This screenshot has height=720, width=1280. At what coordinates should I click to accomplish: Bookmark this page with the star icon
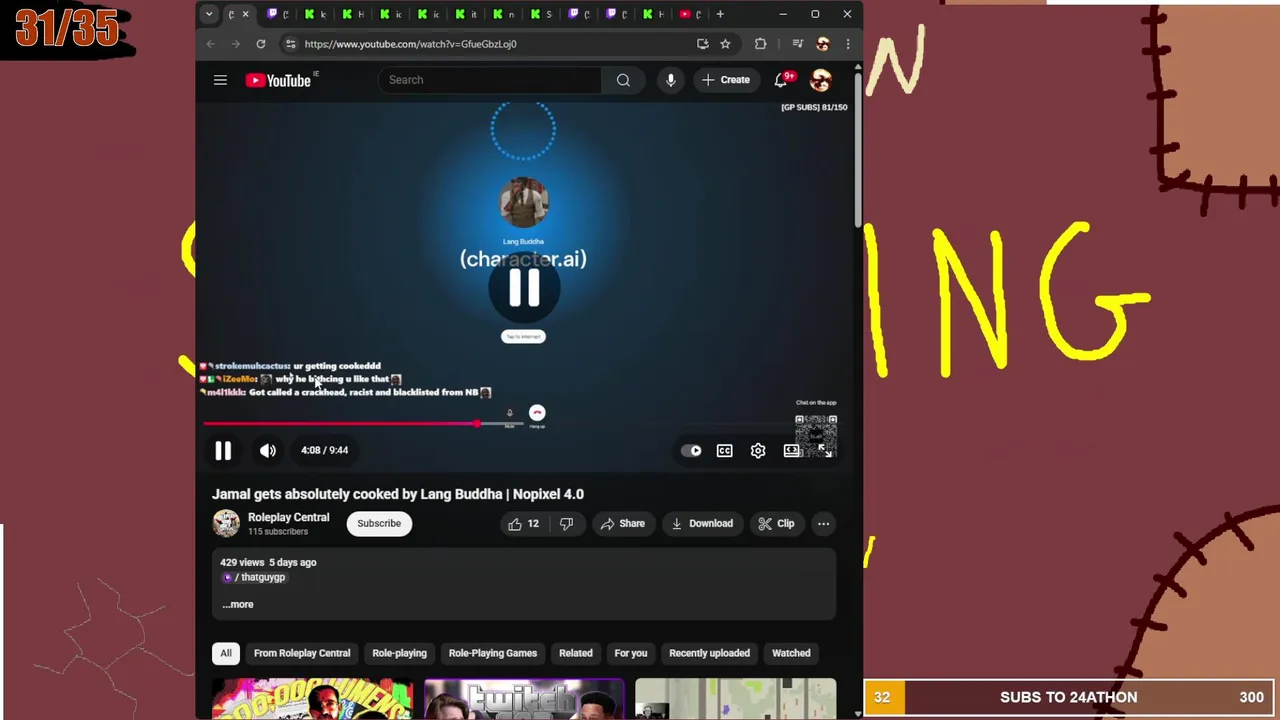(725, 44)
